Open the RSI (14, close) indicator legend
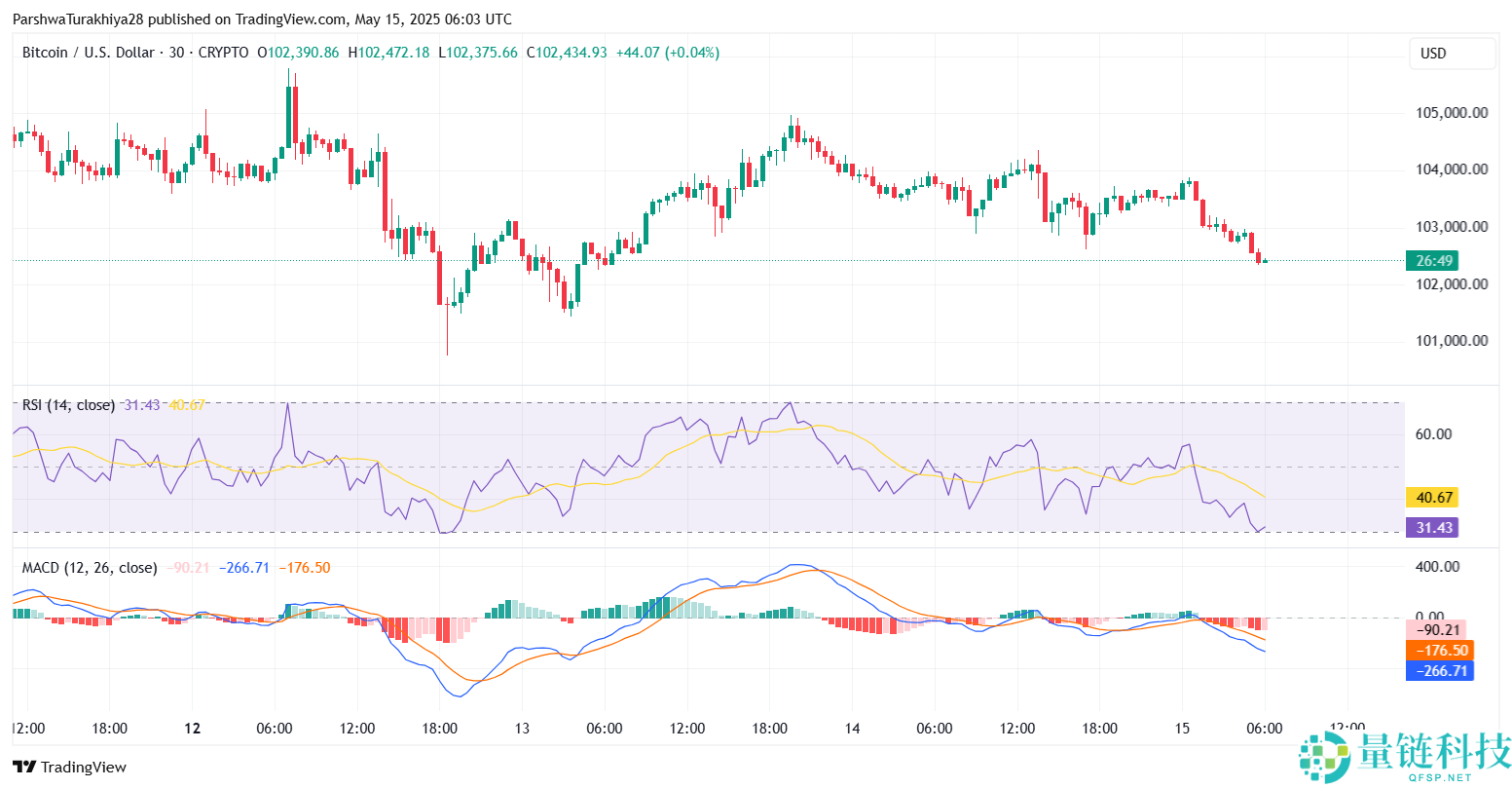1512x788 pixels. pos(68,405)
